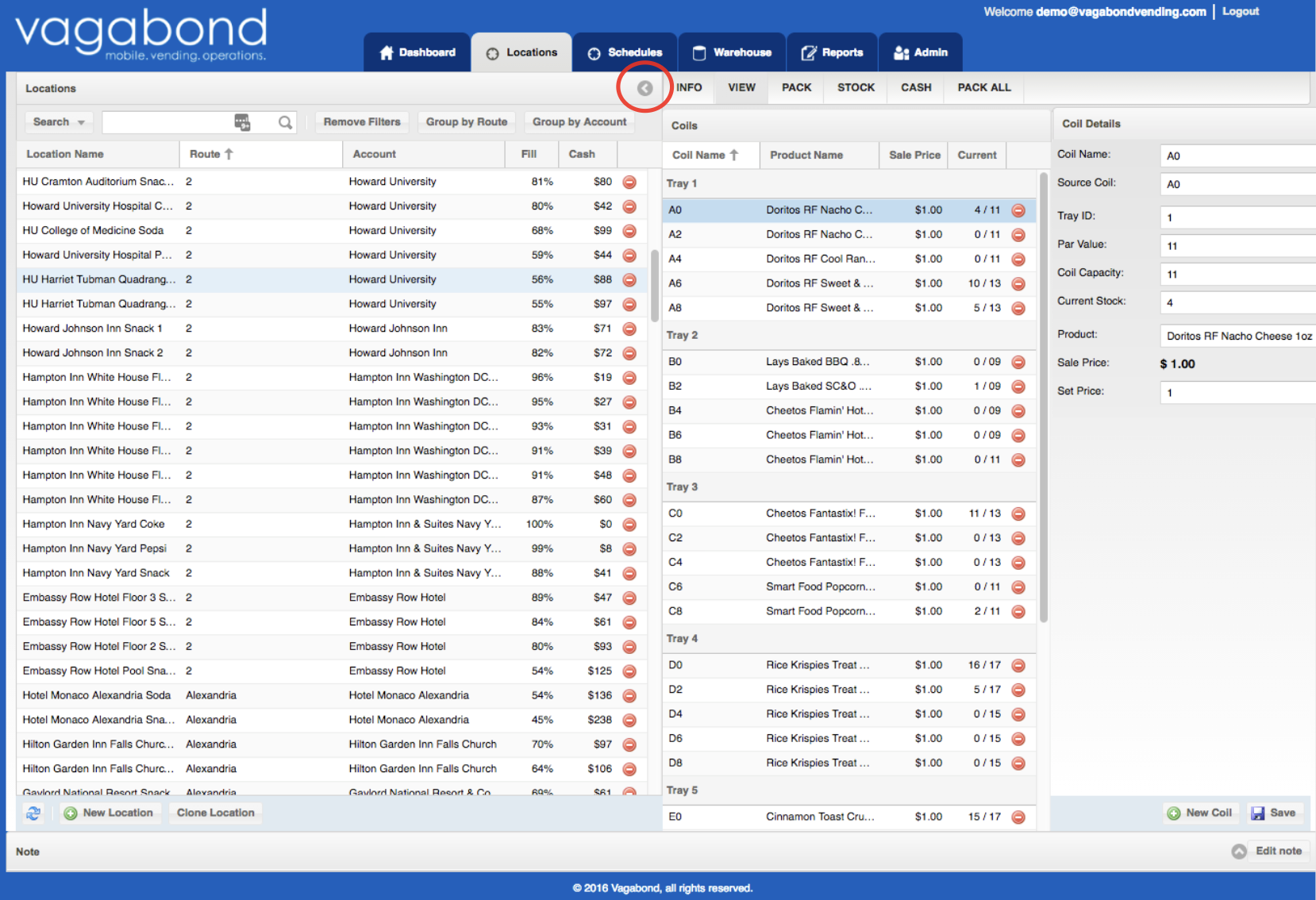1316x900 pixels.
Task: Remove coil B0 using its red icon
Action: (x=1018, y=362)
